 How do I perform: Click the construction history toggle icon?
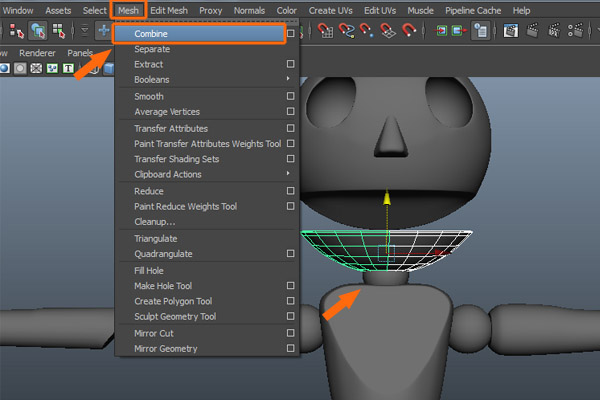coord(481,31)
